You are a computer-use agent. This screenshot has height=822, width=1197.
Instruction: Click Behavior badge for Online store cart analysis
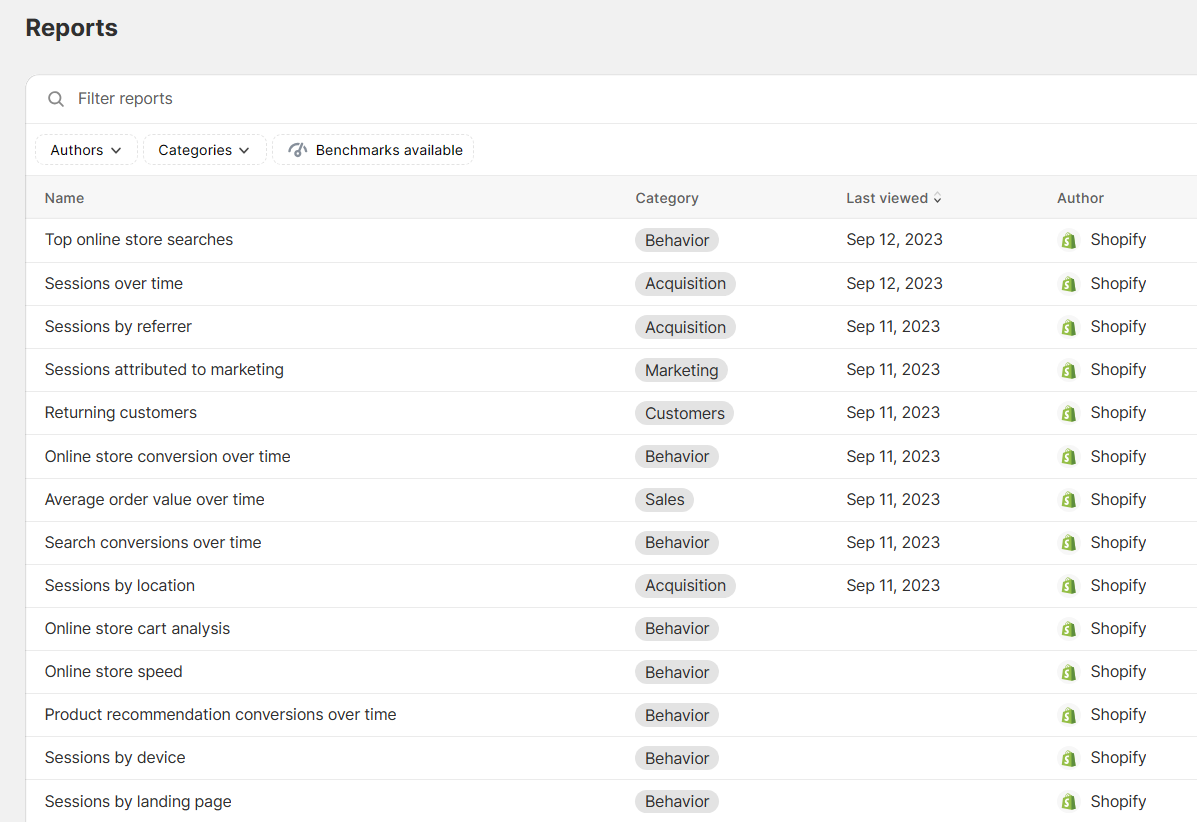click(x=676, y=629)
